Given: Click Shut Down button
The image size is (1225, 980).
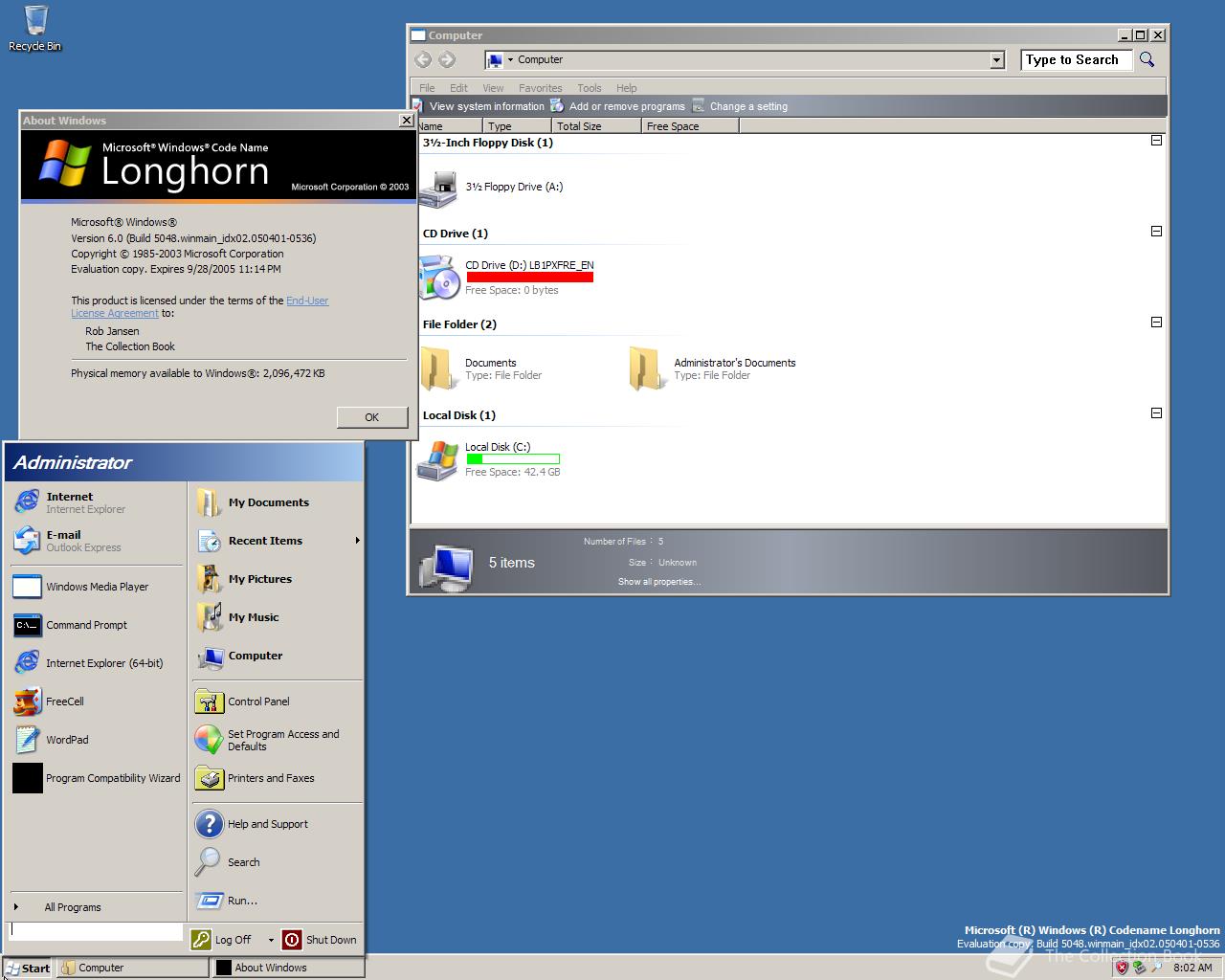Looking at the screenshot, I should point(320,940).
